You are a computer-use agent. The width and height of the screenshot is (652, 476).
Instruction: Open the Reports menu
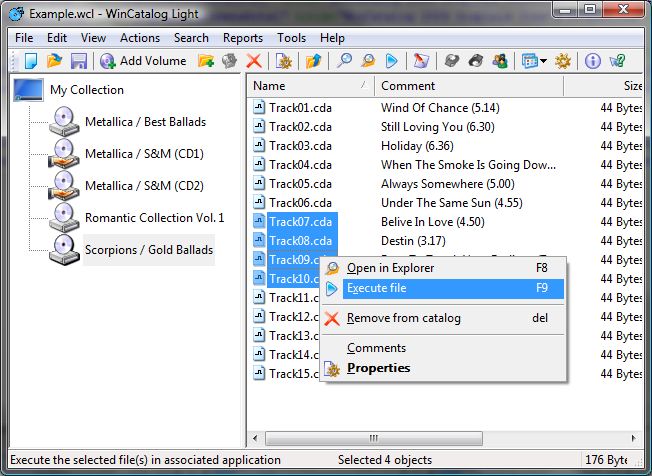pos(243,38)
